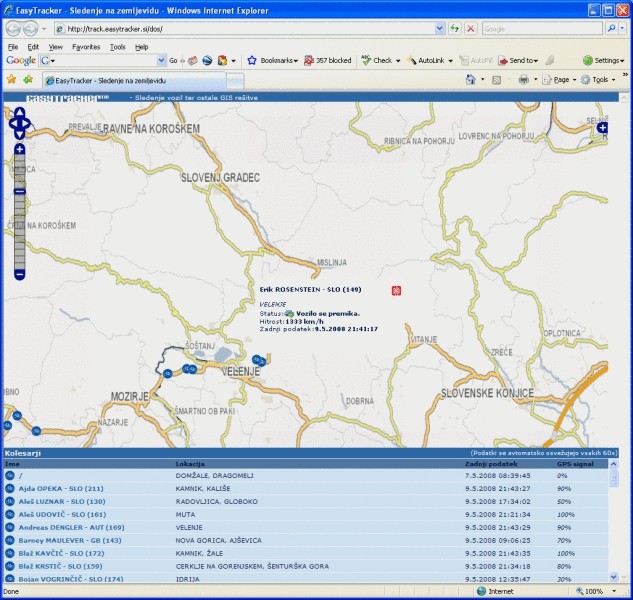Click the address bar URL field
Image resolution: width=633 pixels, height=600 pixels.
[x=250, y=29]
